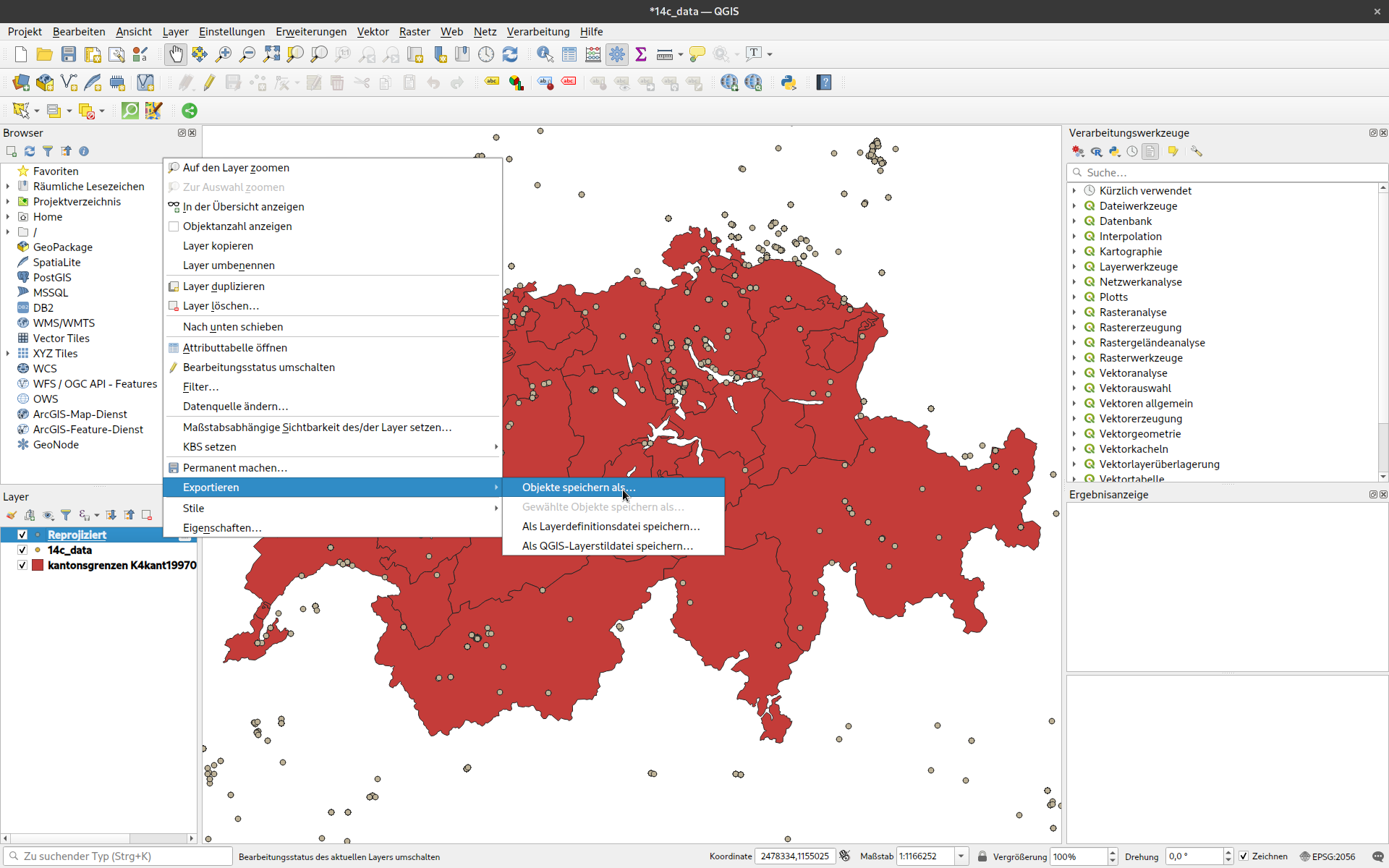Expand the XYZ Tiles browser node
The width and height of the screenshot is (1389, 868).
click(x=8, y=354)
